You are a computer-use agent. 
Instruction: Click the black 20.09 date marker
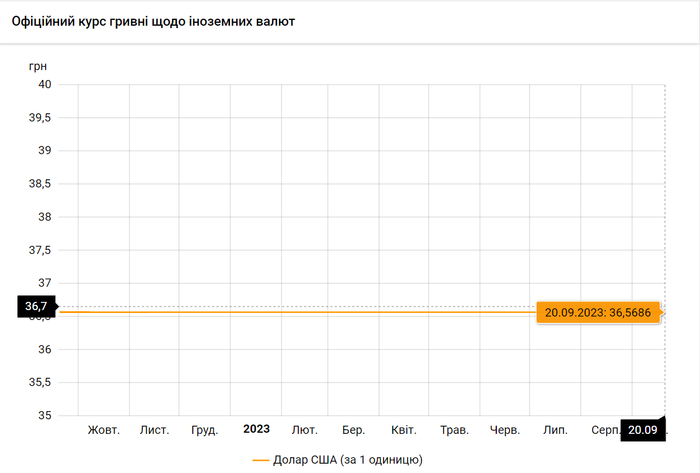[641, 431]
